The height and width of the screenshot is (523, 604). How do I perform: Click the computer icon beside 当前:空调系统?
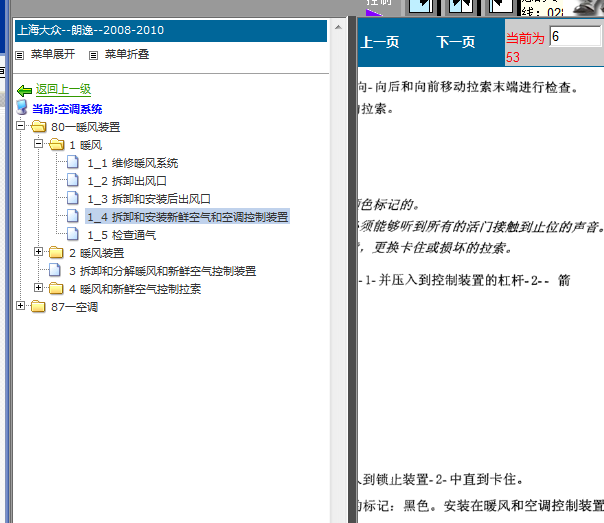(22, 107)
